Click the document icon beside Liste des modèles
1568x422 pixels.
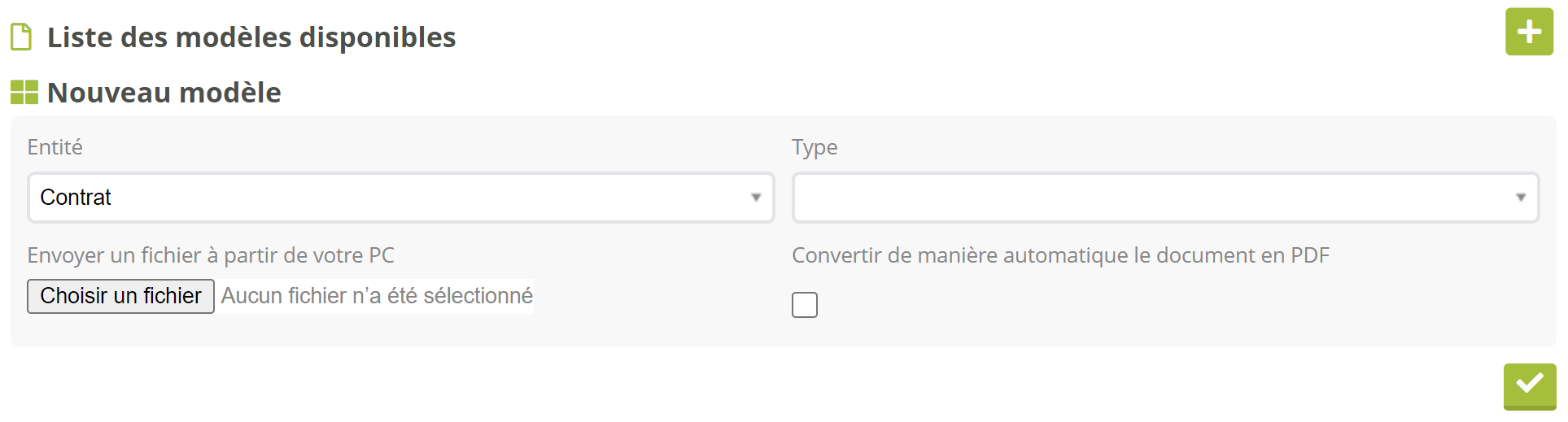click(x=21, y=37)
